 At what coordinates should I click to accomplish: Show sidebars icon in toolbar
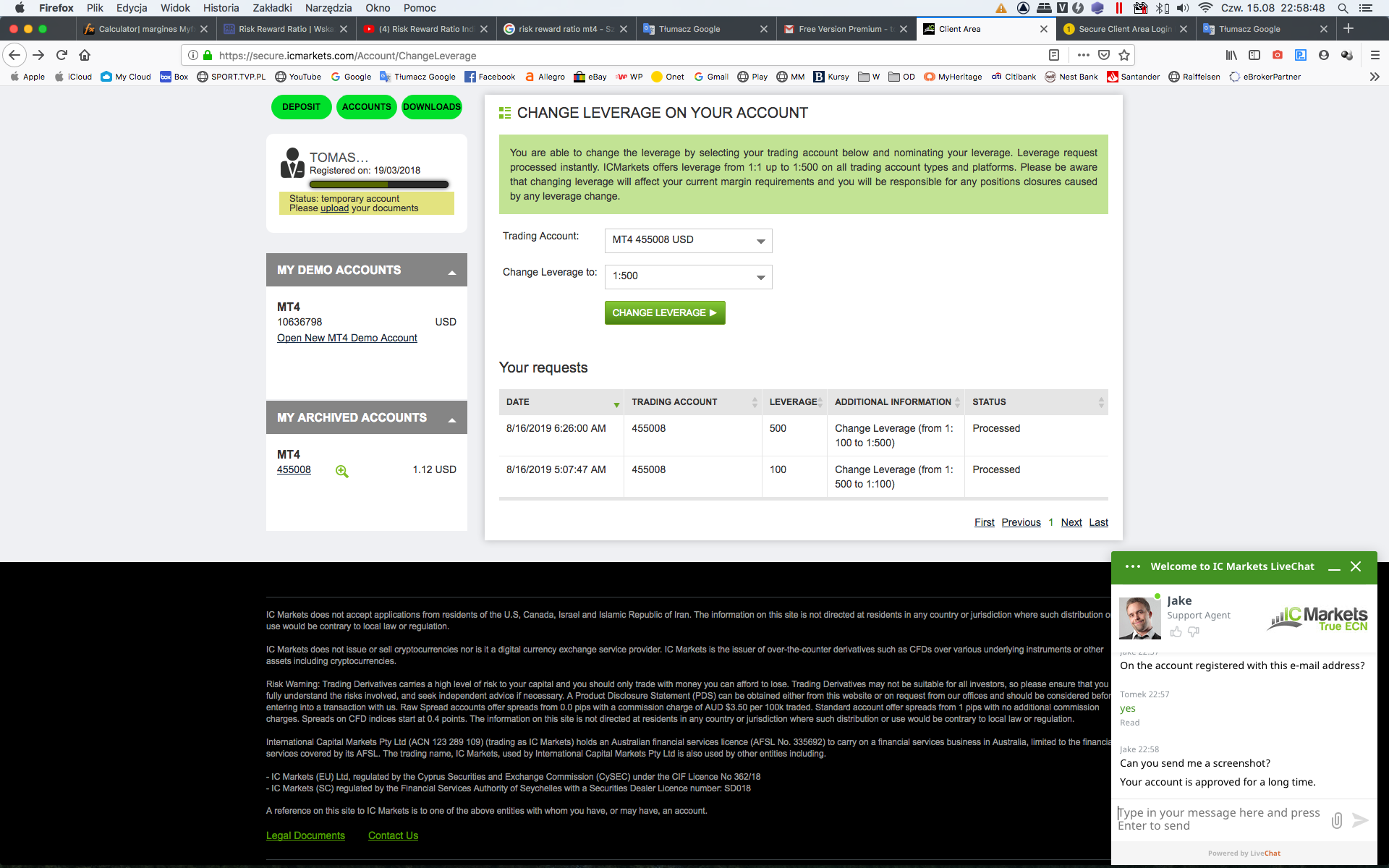tap(1254, 55)
